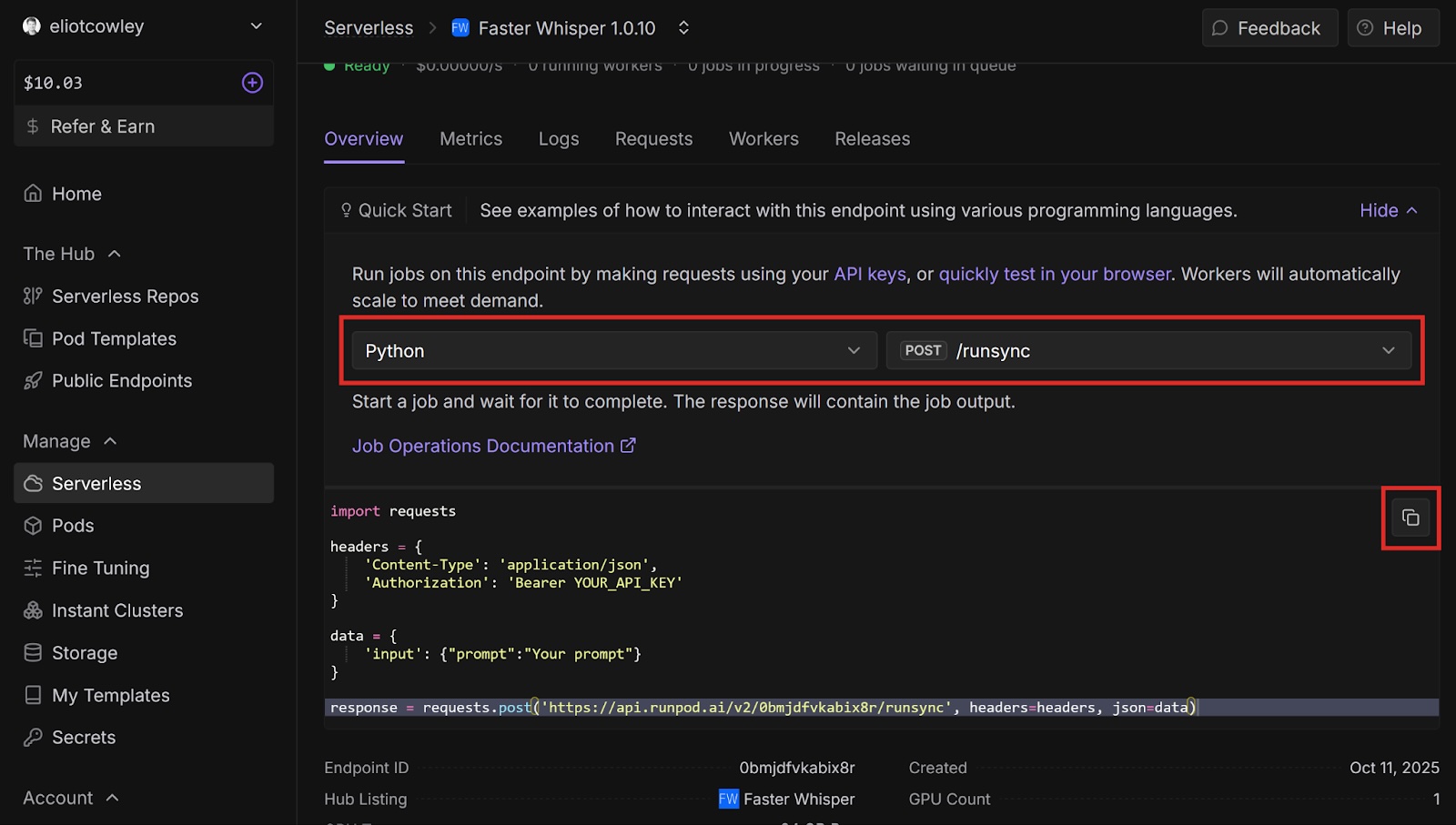Screen dimensions: 1456x825
Task: Go to Pods in sidebar
Action: point(144,526)
